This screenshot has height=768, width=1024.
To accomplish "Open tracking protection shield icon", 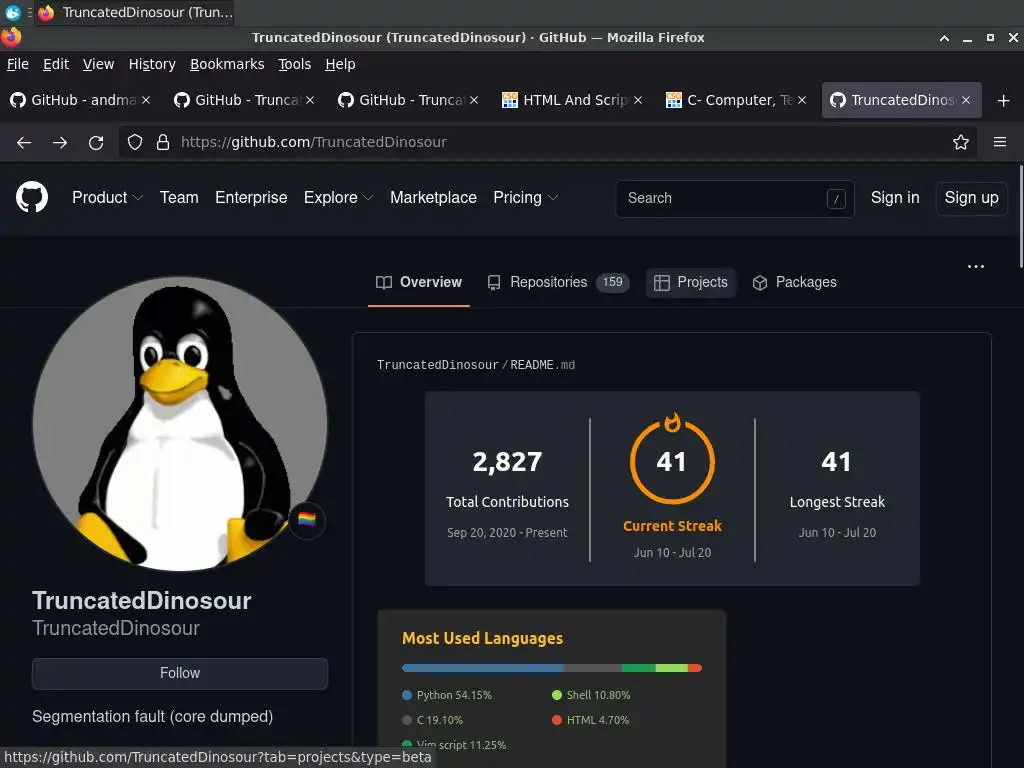I will click(135, 142).
